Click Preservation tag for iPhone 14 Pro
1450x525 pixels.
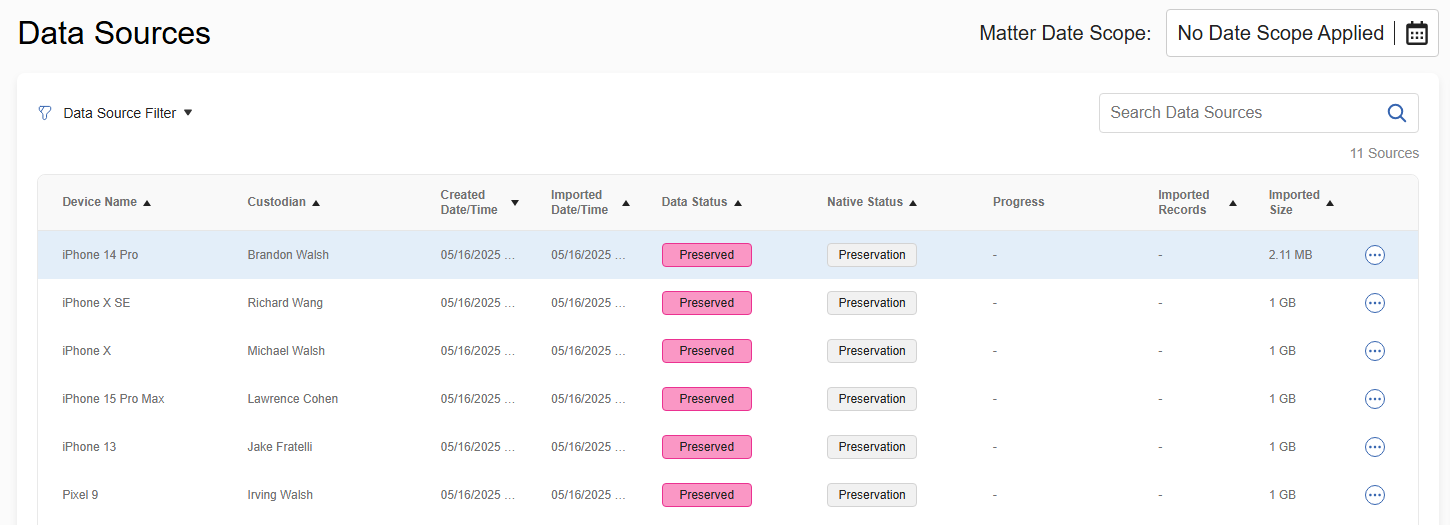(872, 255)
